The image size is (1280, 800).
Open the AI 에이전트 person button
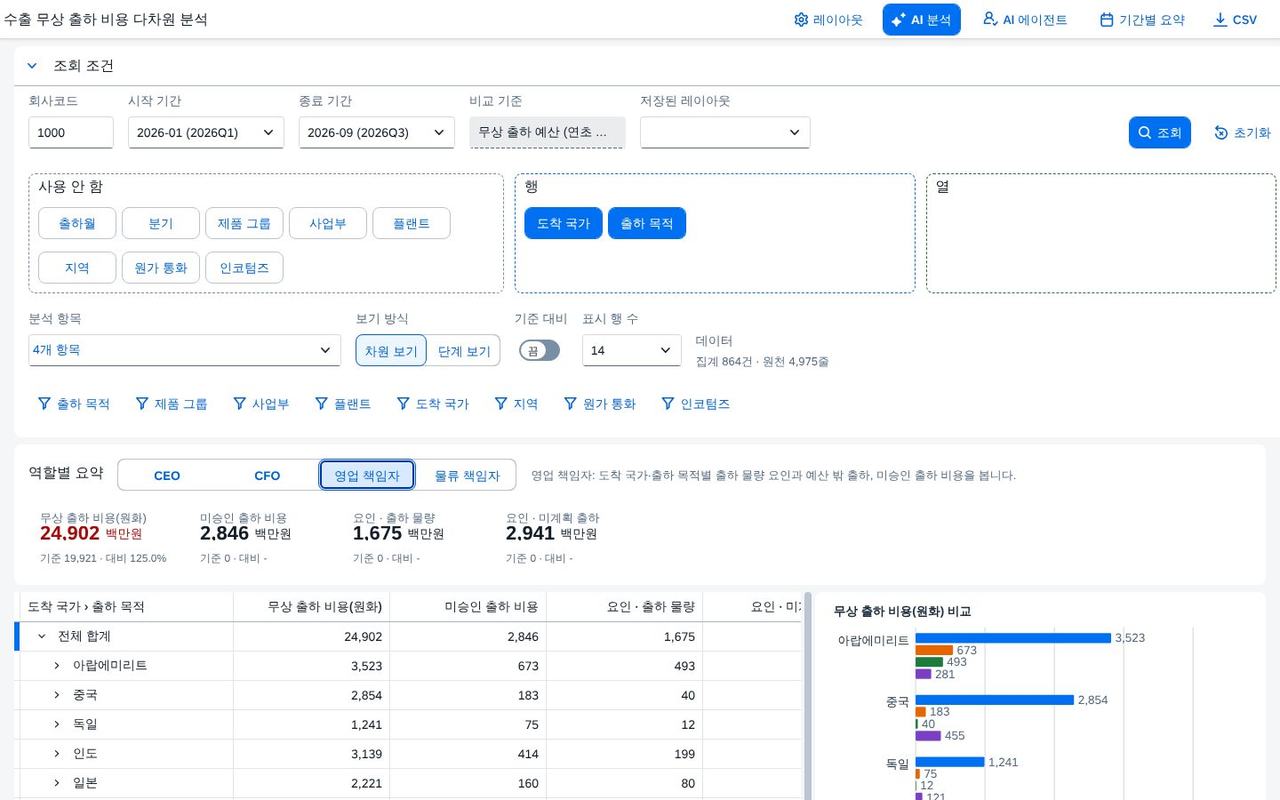pos(1025,20)
